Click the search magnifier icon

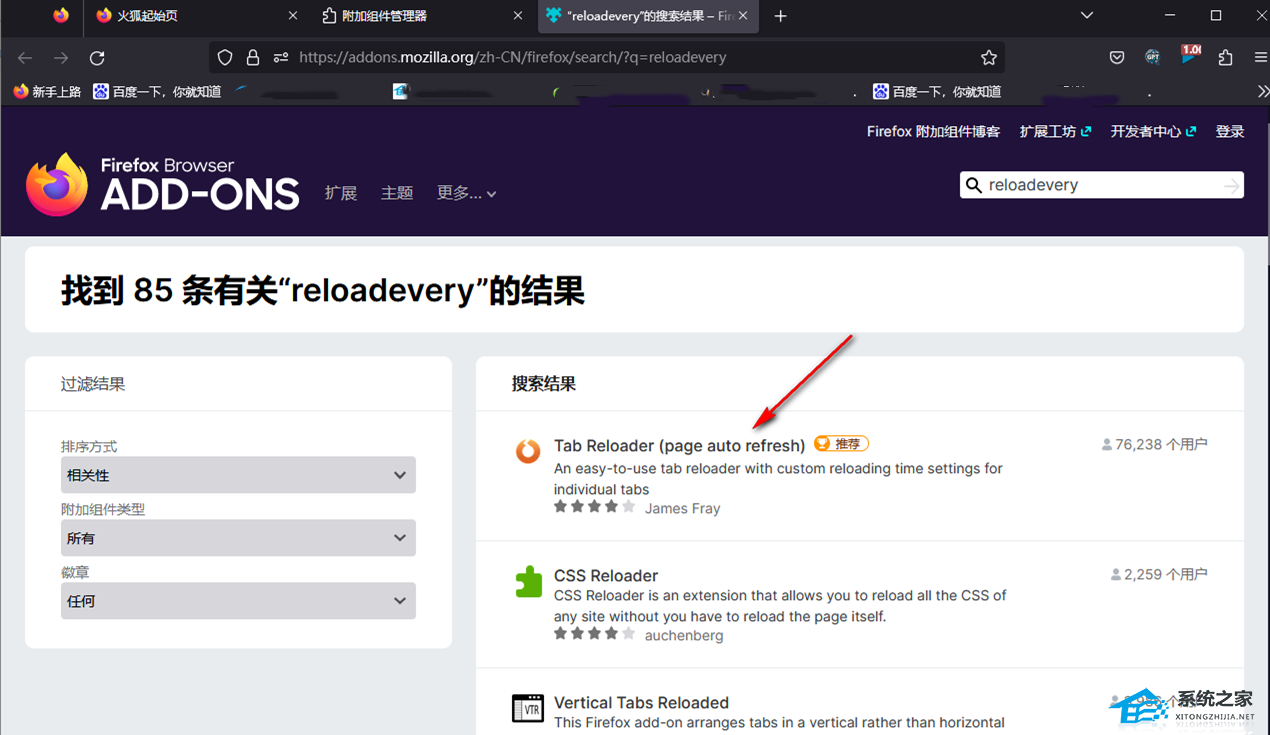tap(974, 185)
